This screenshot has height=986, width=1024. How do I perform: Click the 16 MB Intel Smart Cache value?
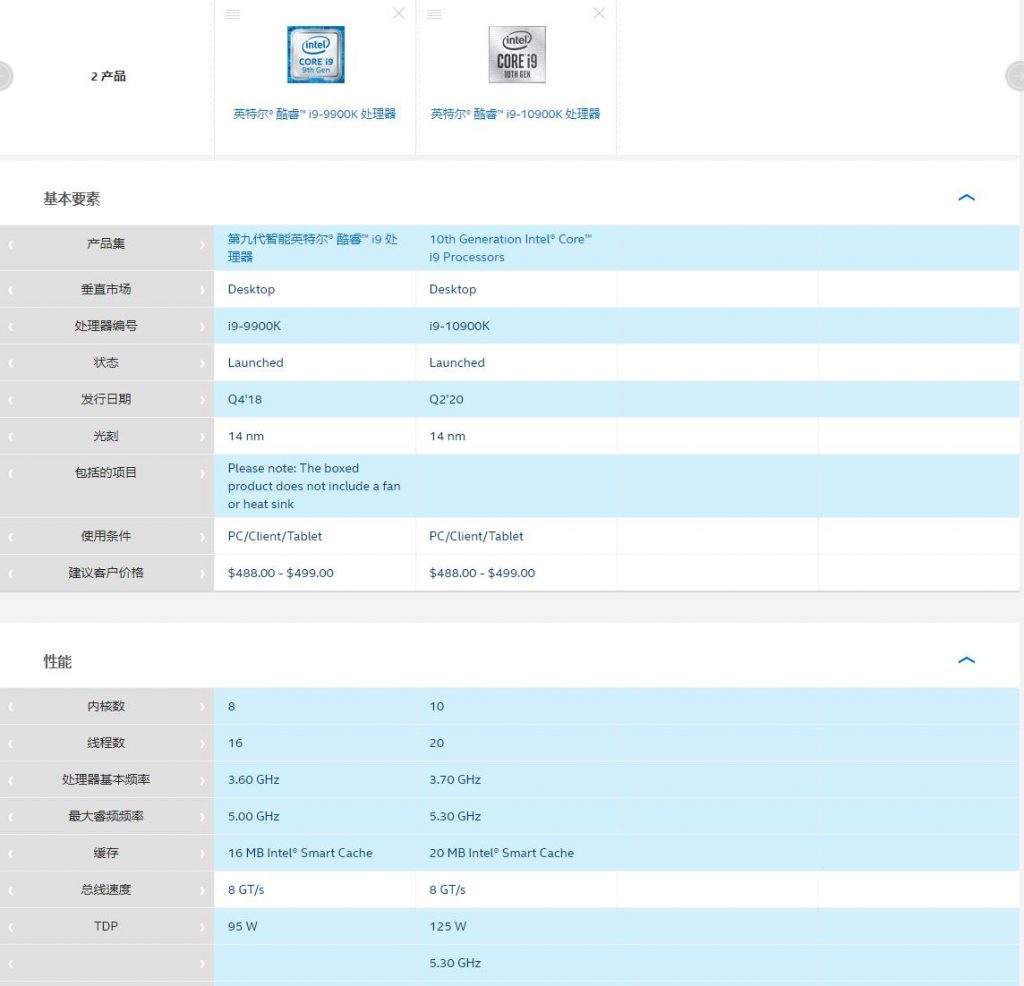[300, 853]
